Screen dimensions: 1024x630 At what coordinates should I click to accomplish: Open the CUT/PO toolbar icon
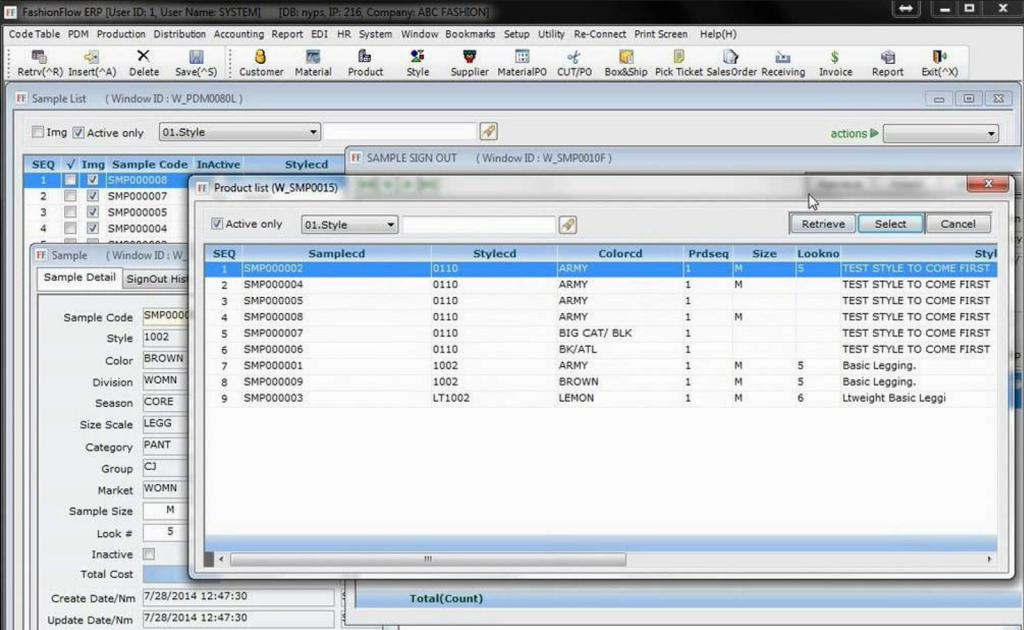coord(574,57)
